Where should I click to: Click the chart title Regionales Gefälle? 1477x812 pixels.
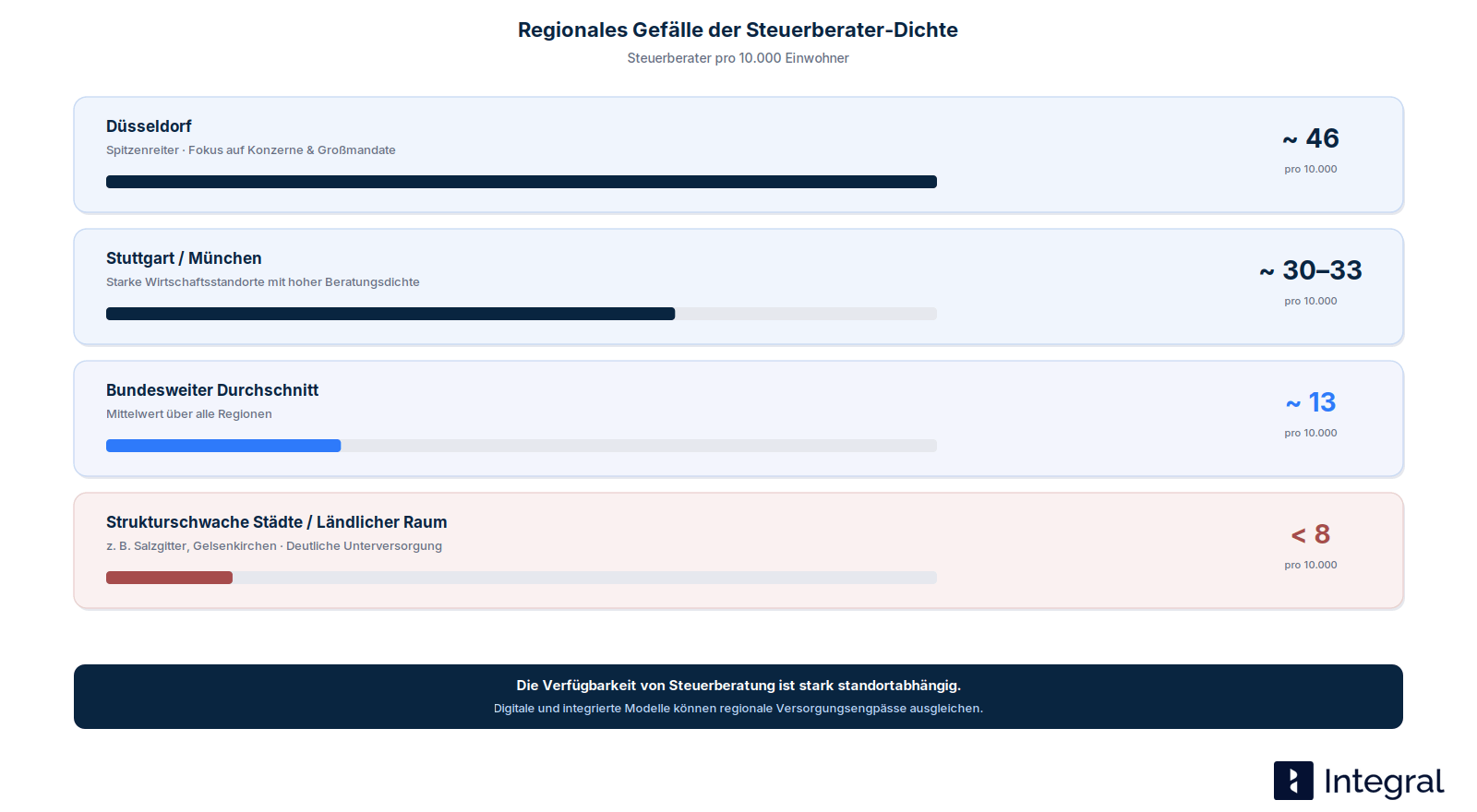tap(738, 30)
